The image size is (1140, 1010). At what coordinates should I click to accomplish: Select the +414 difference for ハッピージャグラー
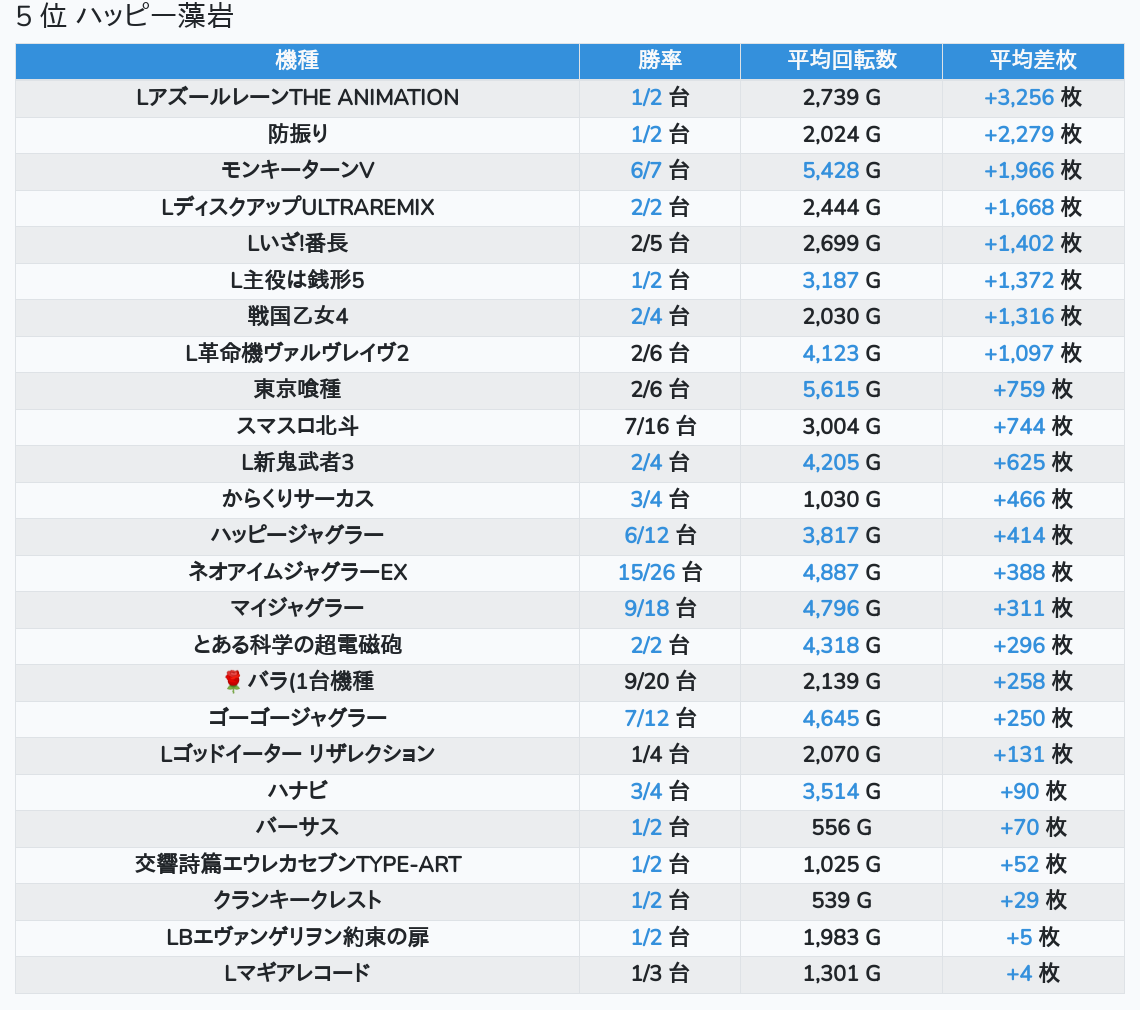click(1019, 536)
